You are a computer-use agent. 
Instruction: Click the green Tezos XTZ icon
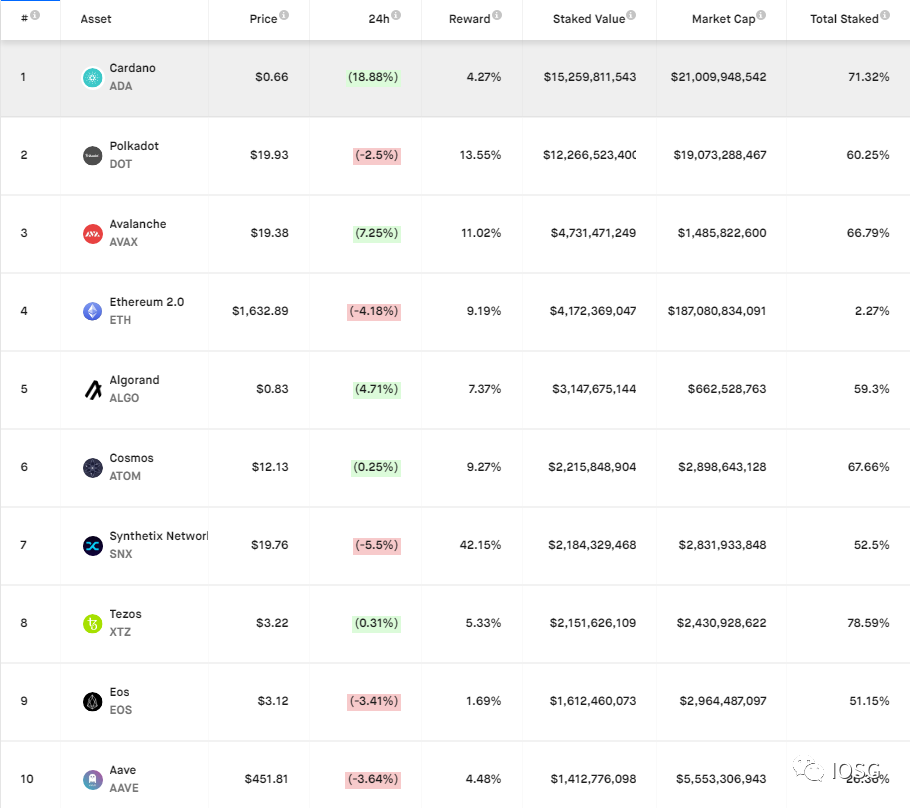(x=92, y=624)
